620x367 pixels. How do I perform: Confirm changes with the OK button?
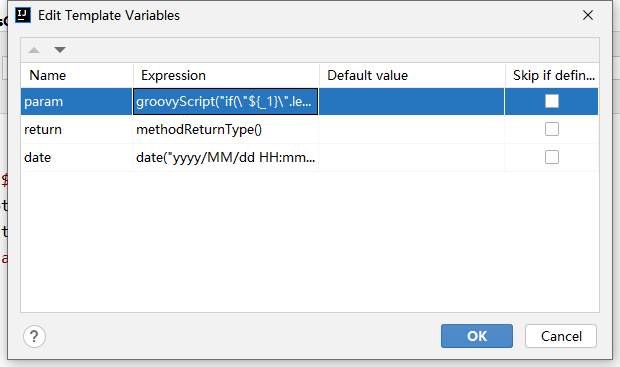pyautogui.click(x=477, y=336)
